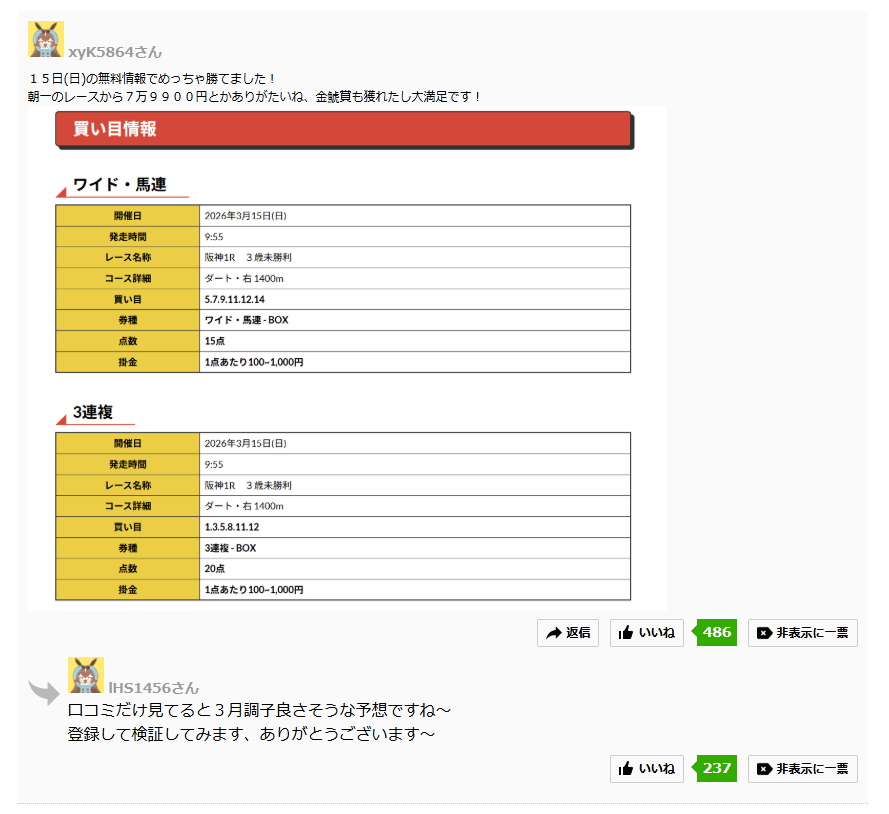889x814 pixels.
Task: Click the green 237 like count badge
Action: click(716, 769)
